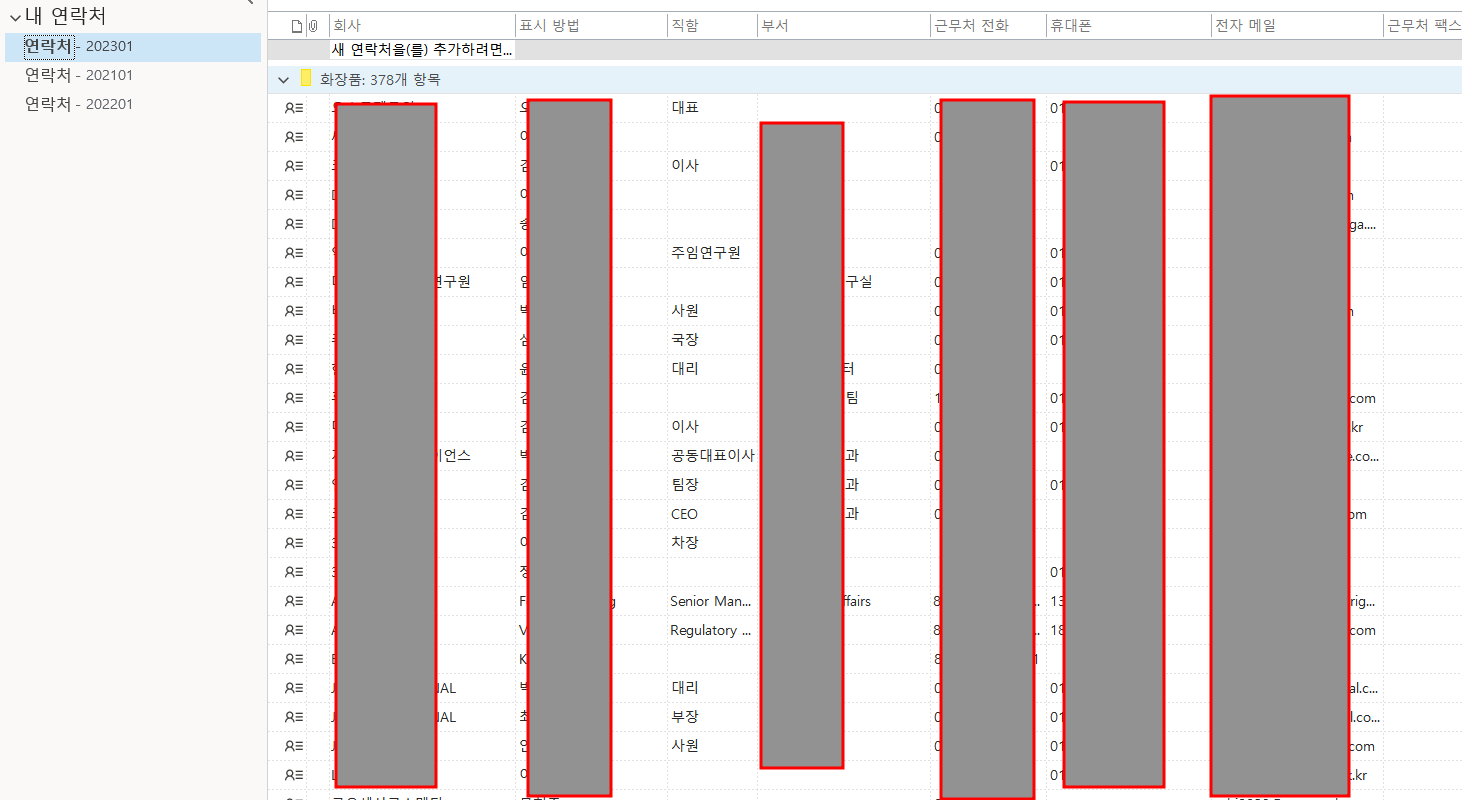Click the contact icon in the 대표 row
1462x800 pixels.
point(294,108)
